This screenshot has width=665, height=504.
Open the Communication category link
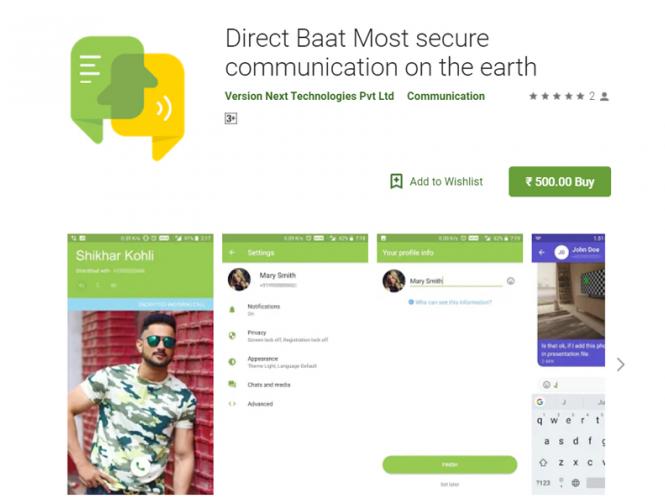(x=446, y=96)
